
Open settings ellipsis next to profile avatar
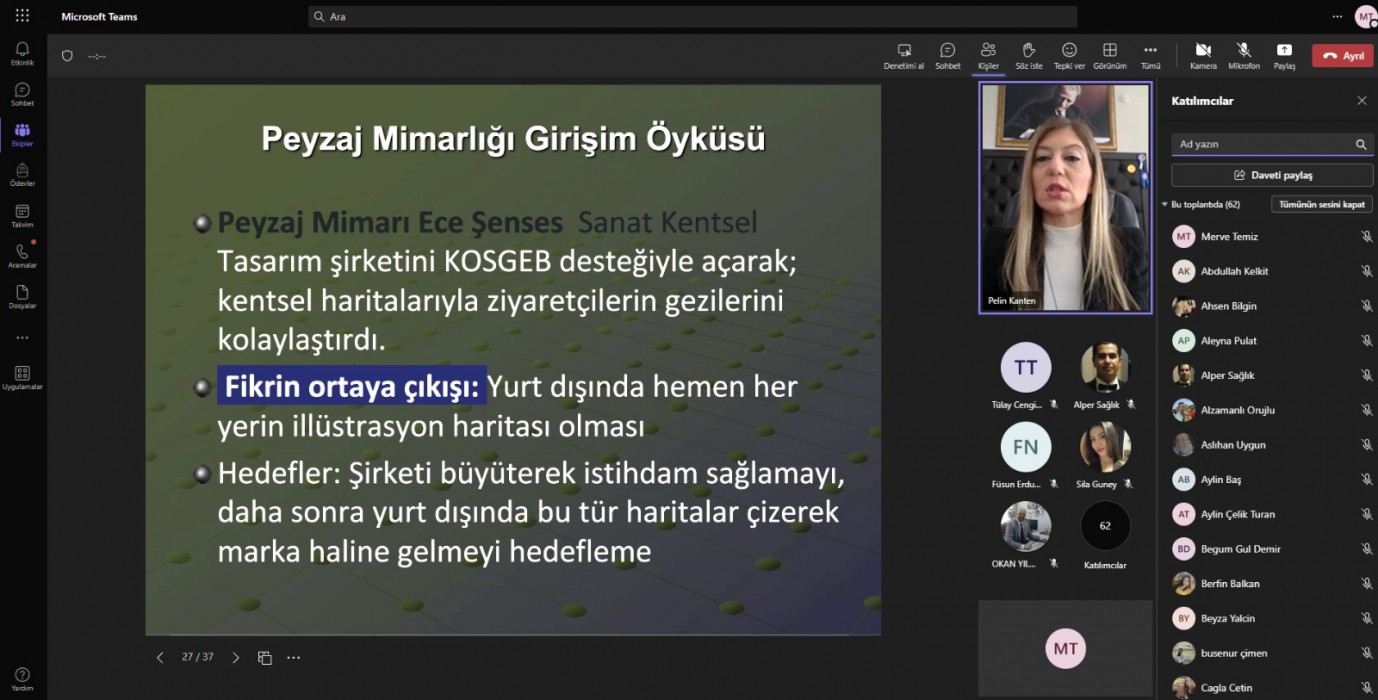[1337, 16]
